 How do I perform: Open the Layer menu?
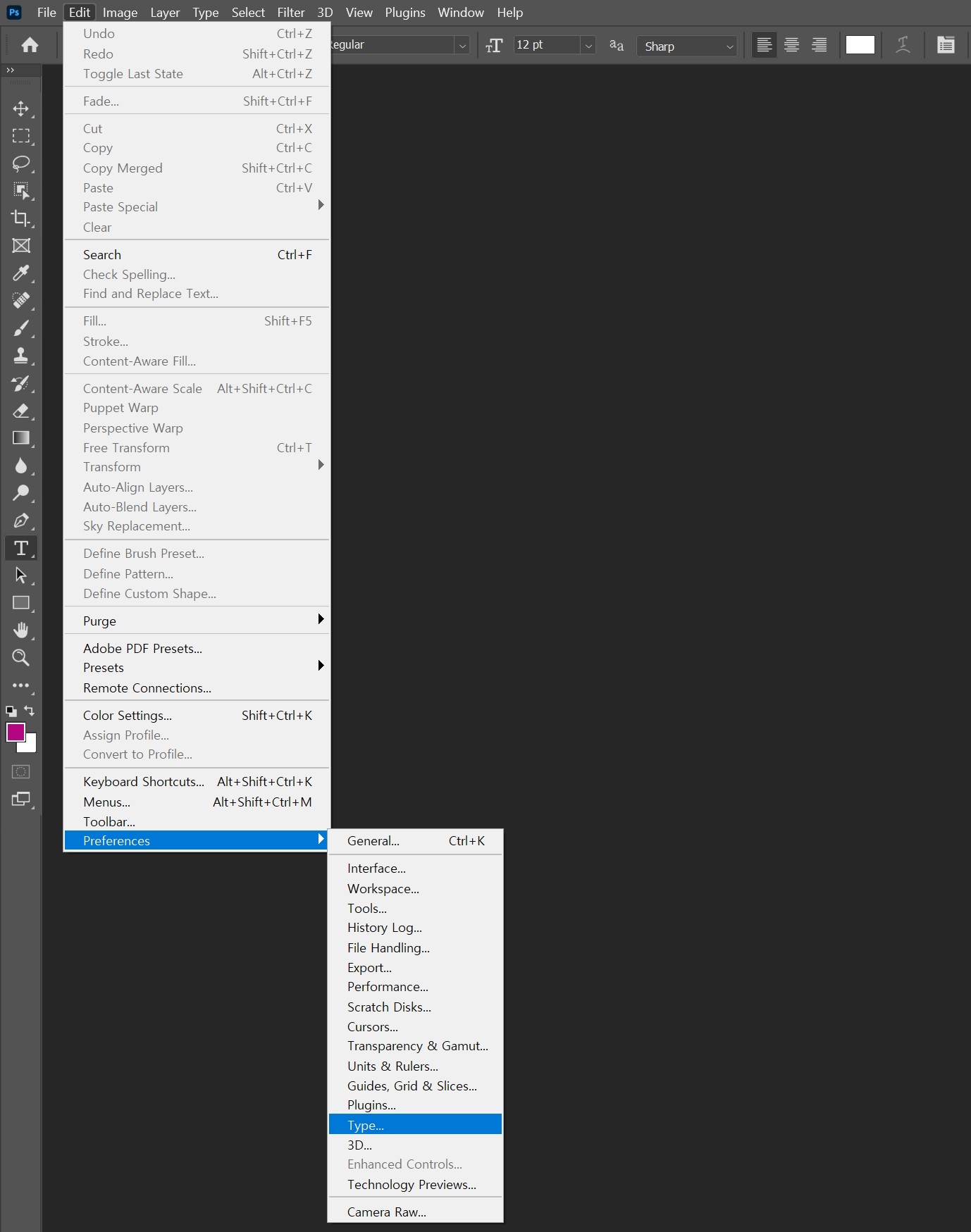coord(165,13)
